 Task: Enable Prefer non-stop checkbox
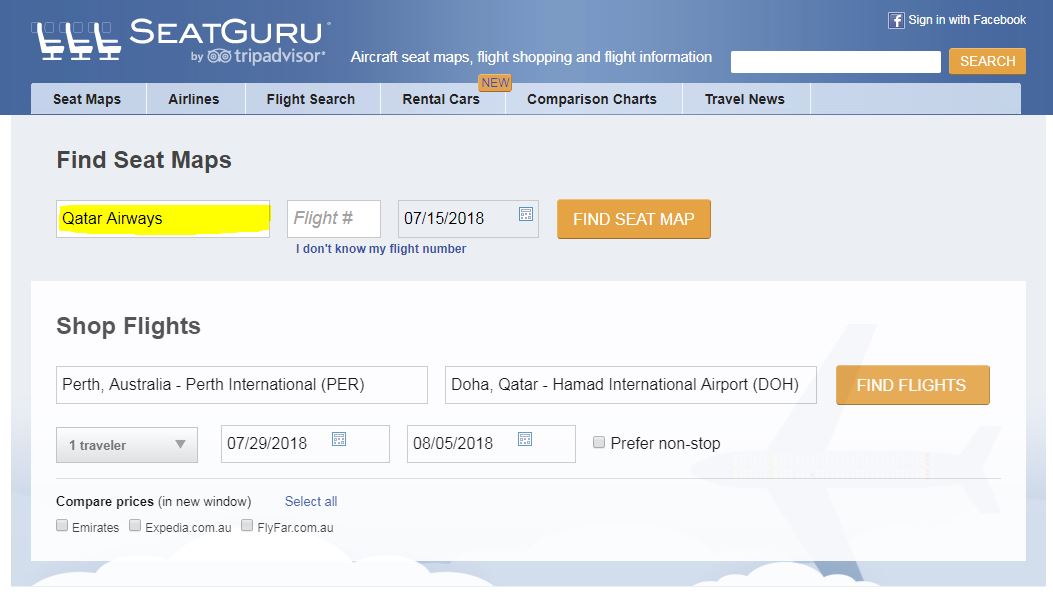(x=599, y=442)
